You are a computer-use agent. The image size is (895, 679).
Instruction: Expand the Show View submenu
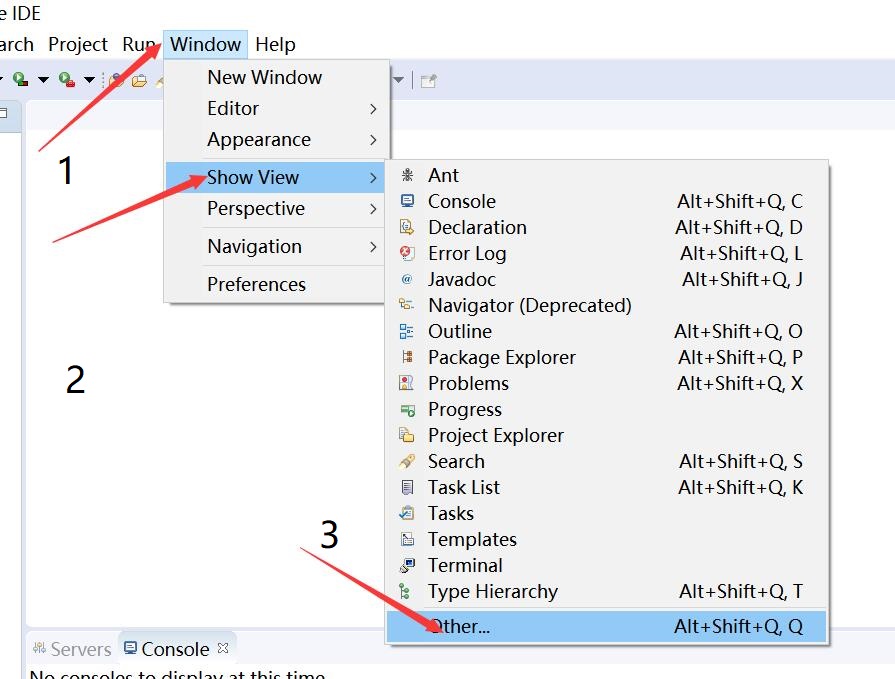click(276, 177)
